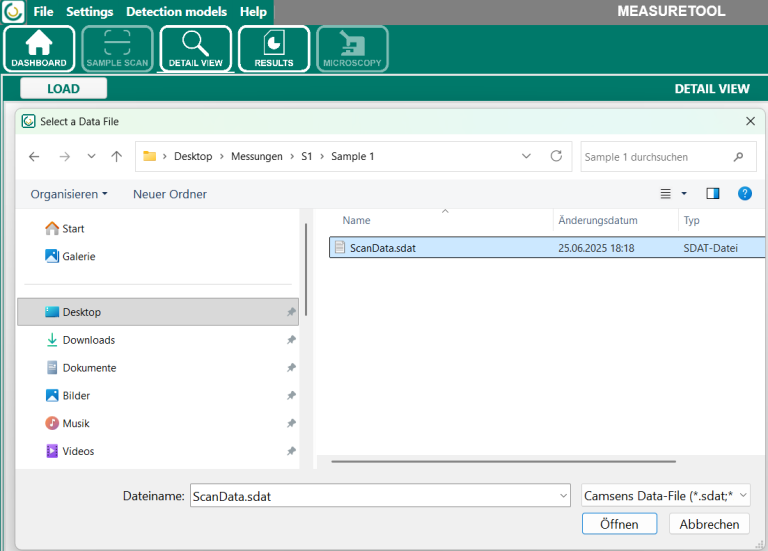Image resolution: width=768 pixels, height=551 pixels.
Task: Click the refresh folder icon
Action: [556, 156]
